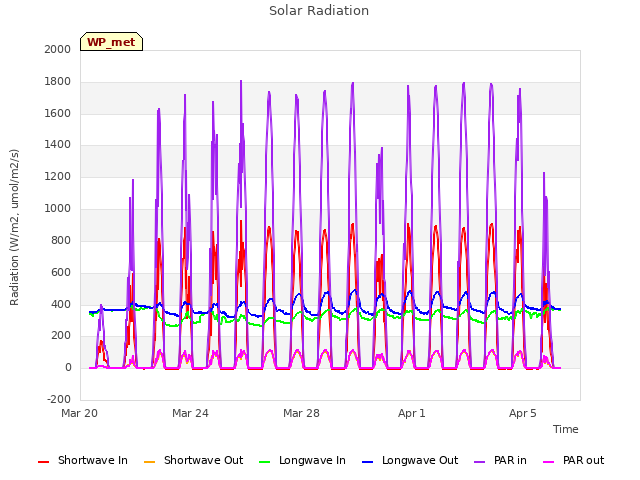Click the 1800 y-axis tick label
This screenshot has height=480, width=640.
[x=58, y=82]
